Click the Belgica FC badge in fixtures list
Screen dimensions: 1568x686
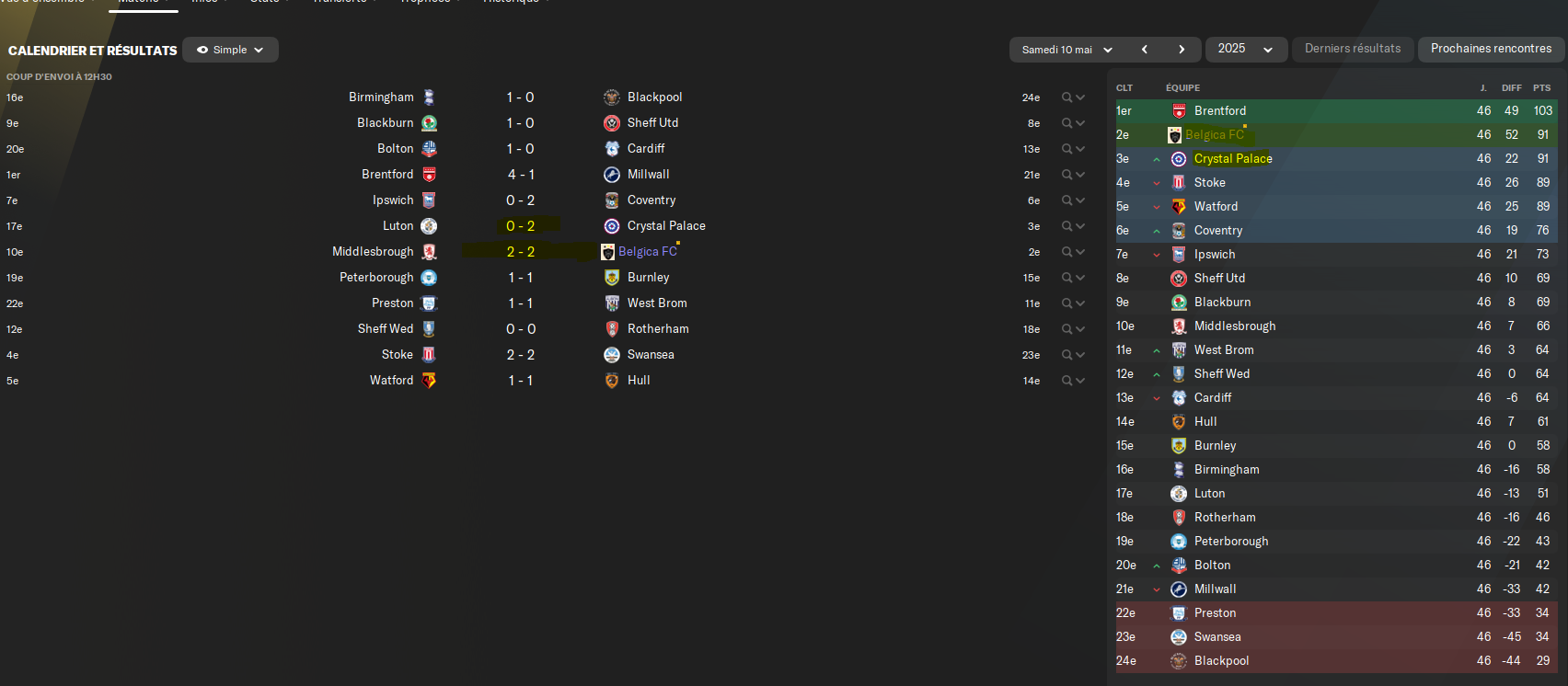click(x=607, y=252)
